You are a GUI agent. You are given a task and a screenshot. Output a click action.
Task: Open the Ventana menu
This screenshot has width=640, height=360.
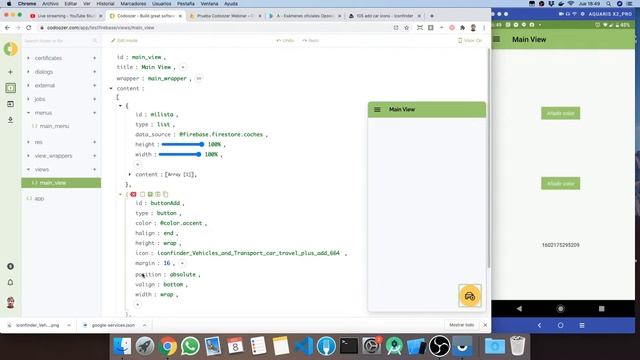(209, 4)
